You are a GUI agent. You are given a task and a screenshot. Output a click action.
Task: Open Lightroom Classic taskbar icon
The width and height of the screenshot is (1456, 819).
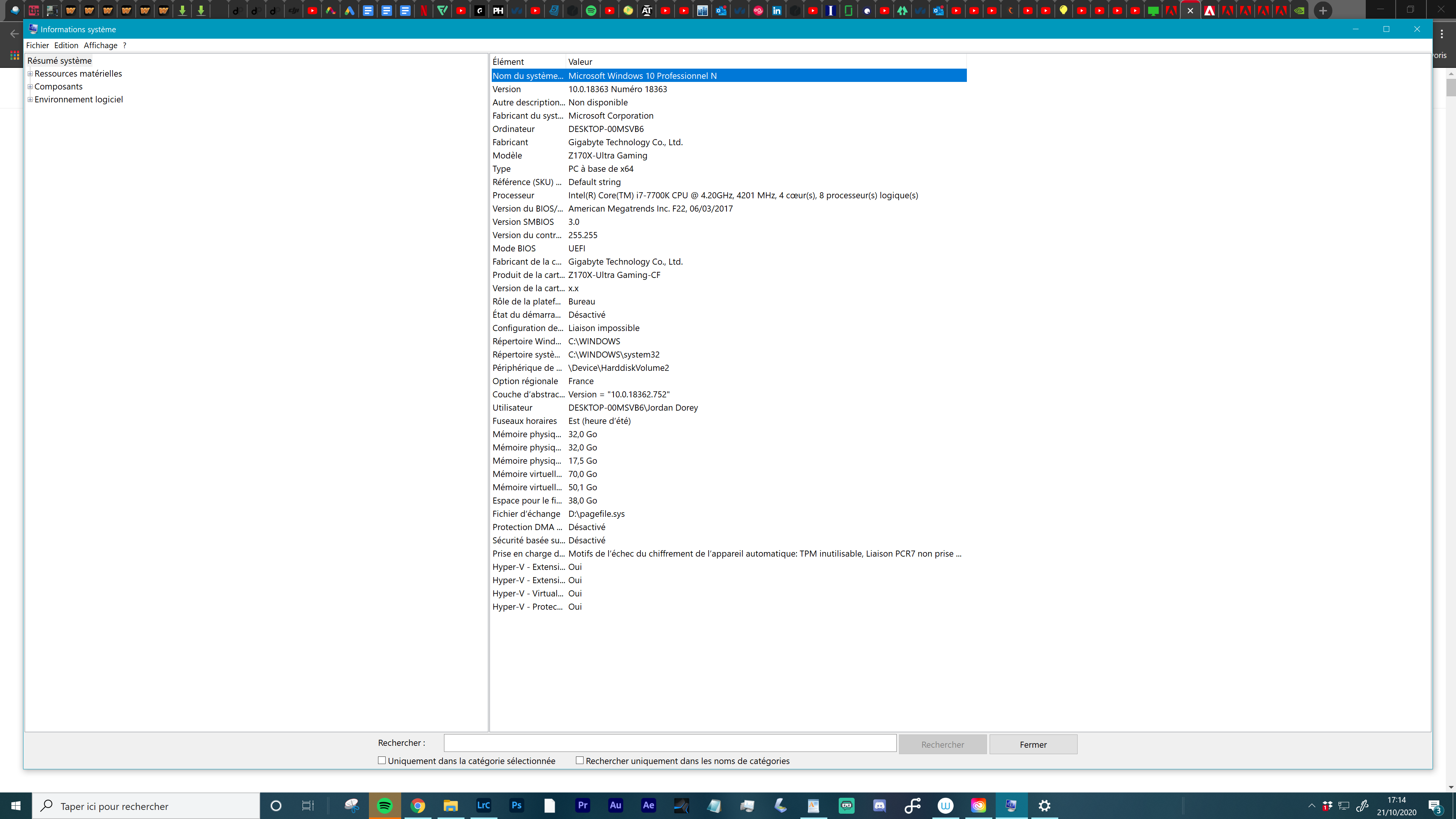click(483, 805)
